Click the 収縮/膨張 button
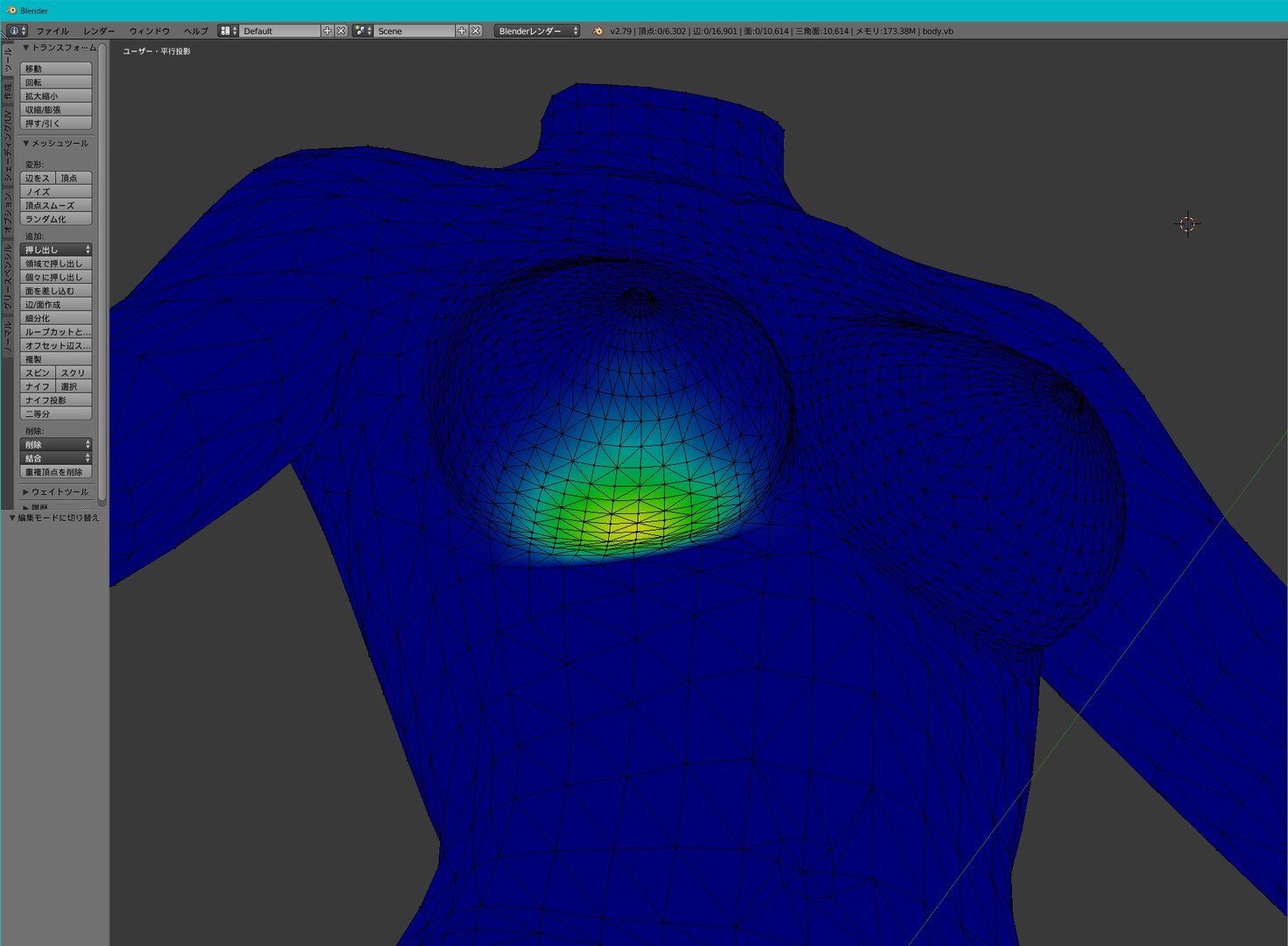This screenshot has width=1288, height=946. pyautogui.click(x=56, y=109)
